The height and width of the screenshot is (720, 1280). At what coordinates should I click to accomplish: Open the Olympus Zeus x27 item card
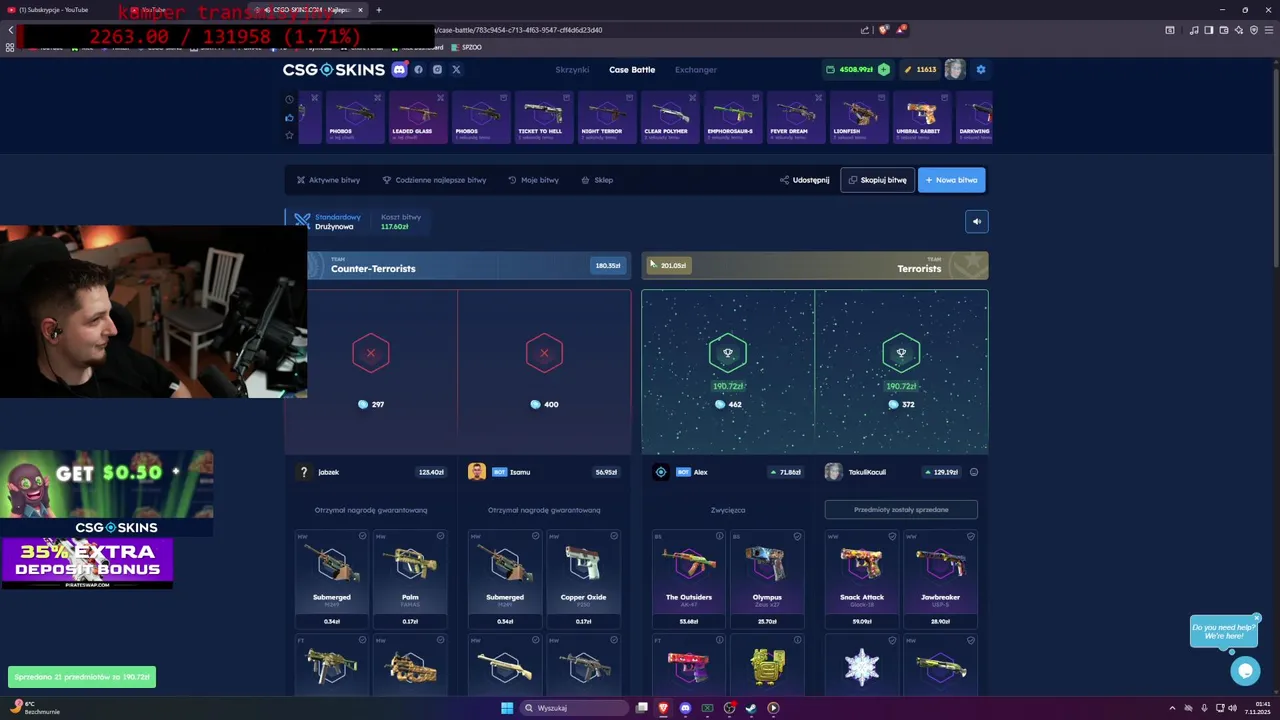[x=767, y=579]
